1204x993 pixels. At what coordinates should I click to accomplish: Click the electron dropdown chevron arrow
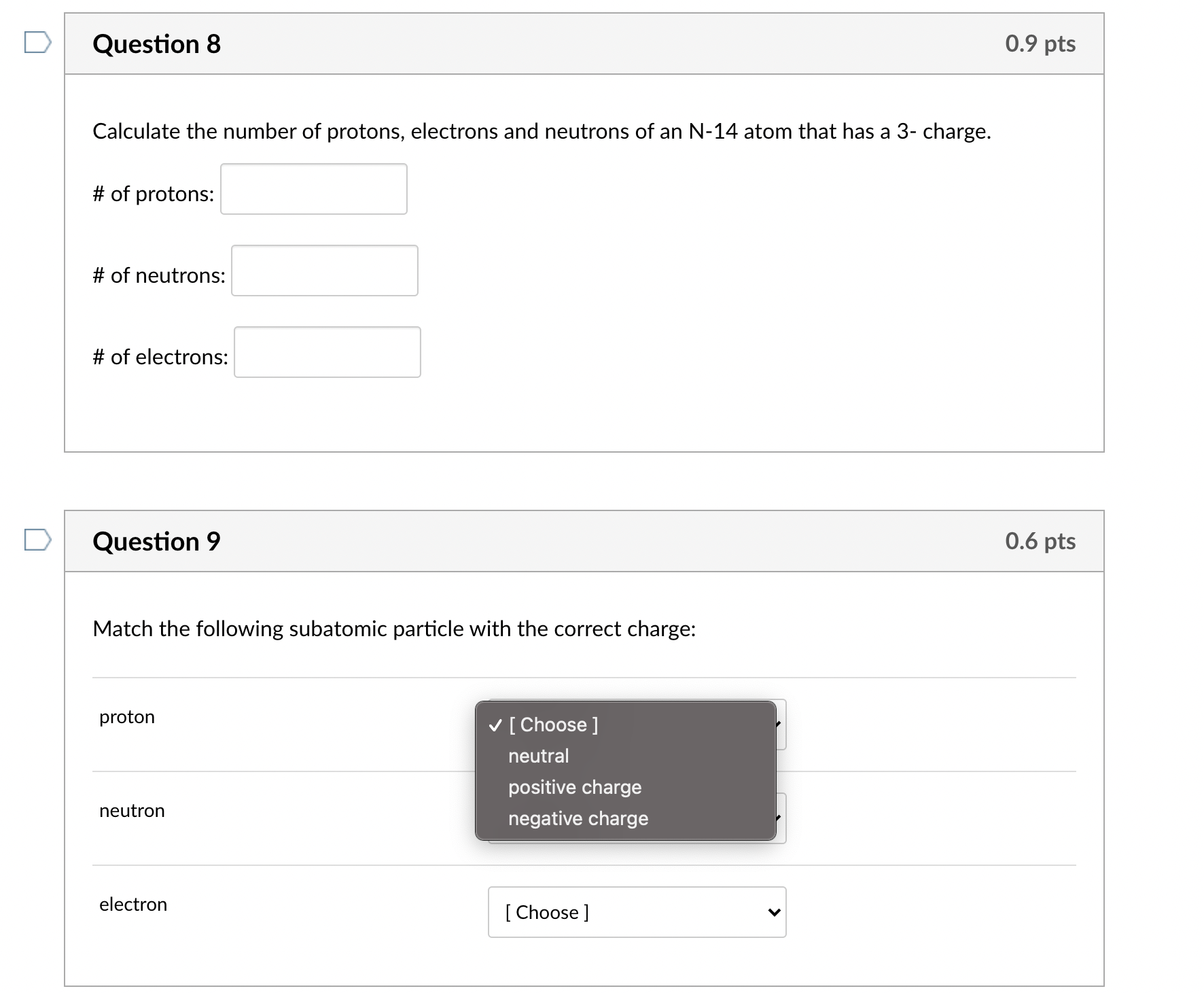click(x=773, y=912)
